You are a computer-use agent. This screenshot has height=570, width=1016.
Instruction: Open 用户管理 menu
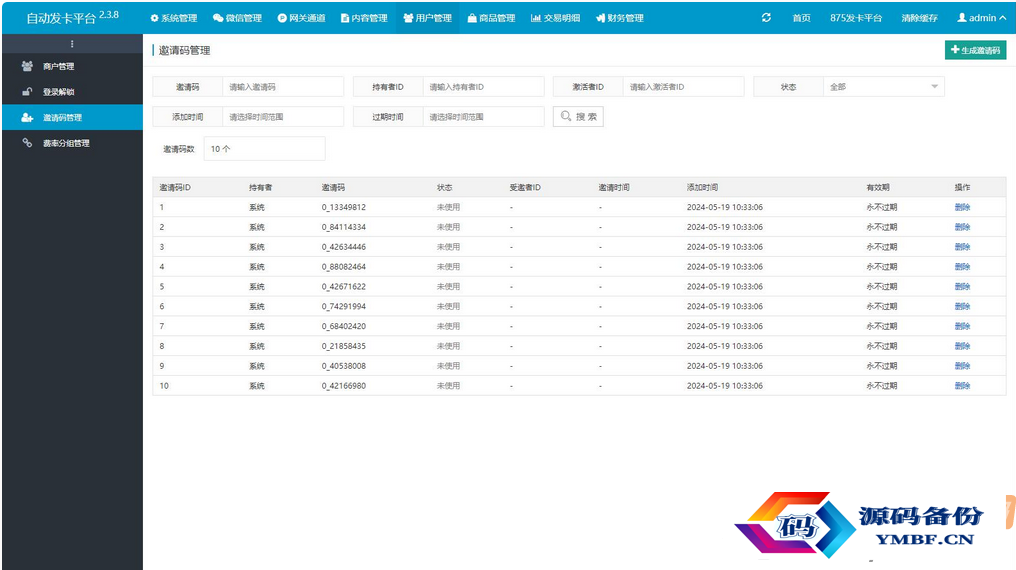click(428, 18)
